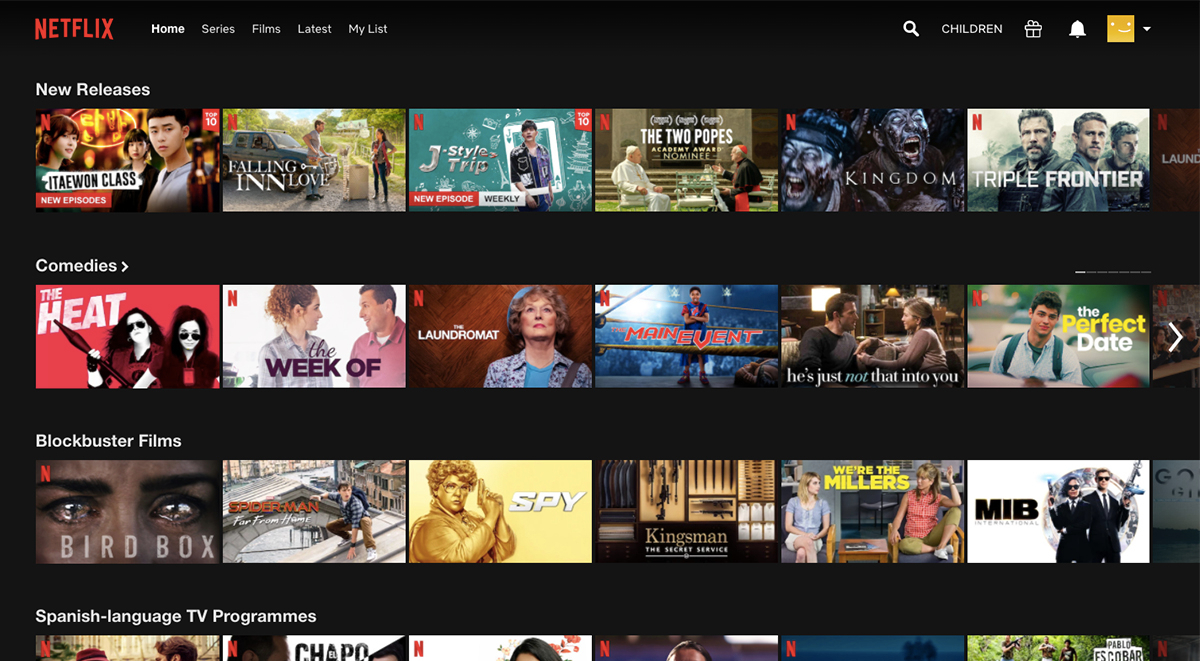Screen dimensions: 1200x661
Task: Open the Series menu item
Action: tap(218, 29)
